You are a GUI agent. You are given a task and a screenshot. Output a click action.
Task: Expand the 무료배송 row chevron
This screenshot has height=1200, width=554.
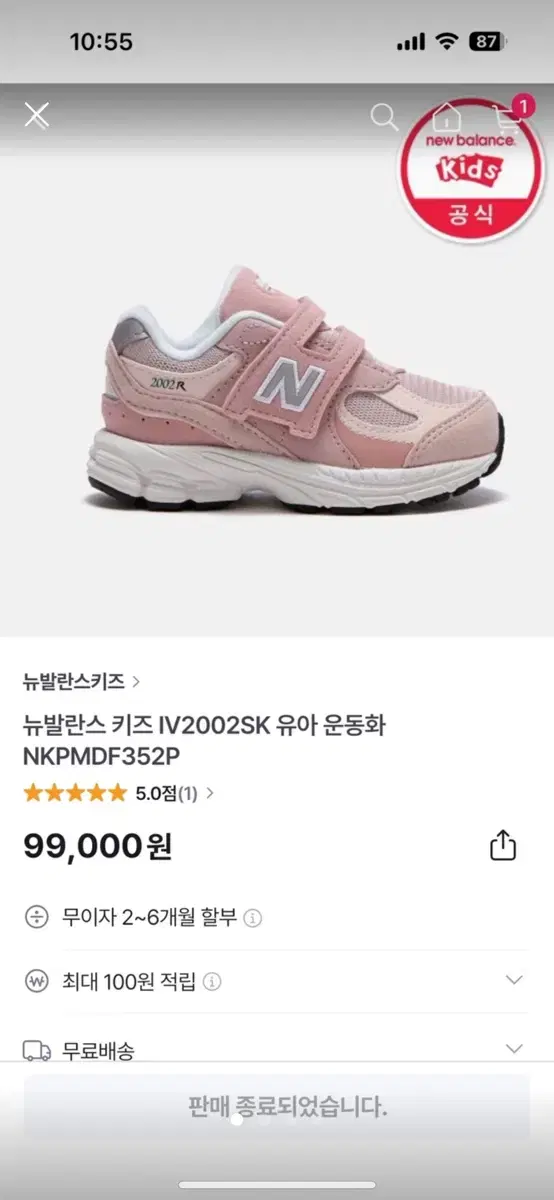[514, 1049]
